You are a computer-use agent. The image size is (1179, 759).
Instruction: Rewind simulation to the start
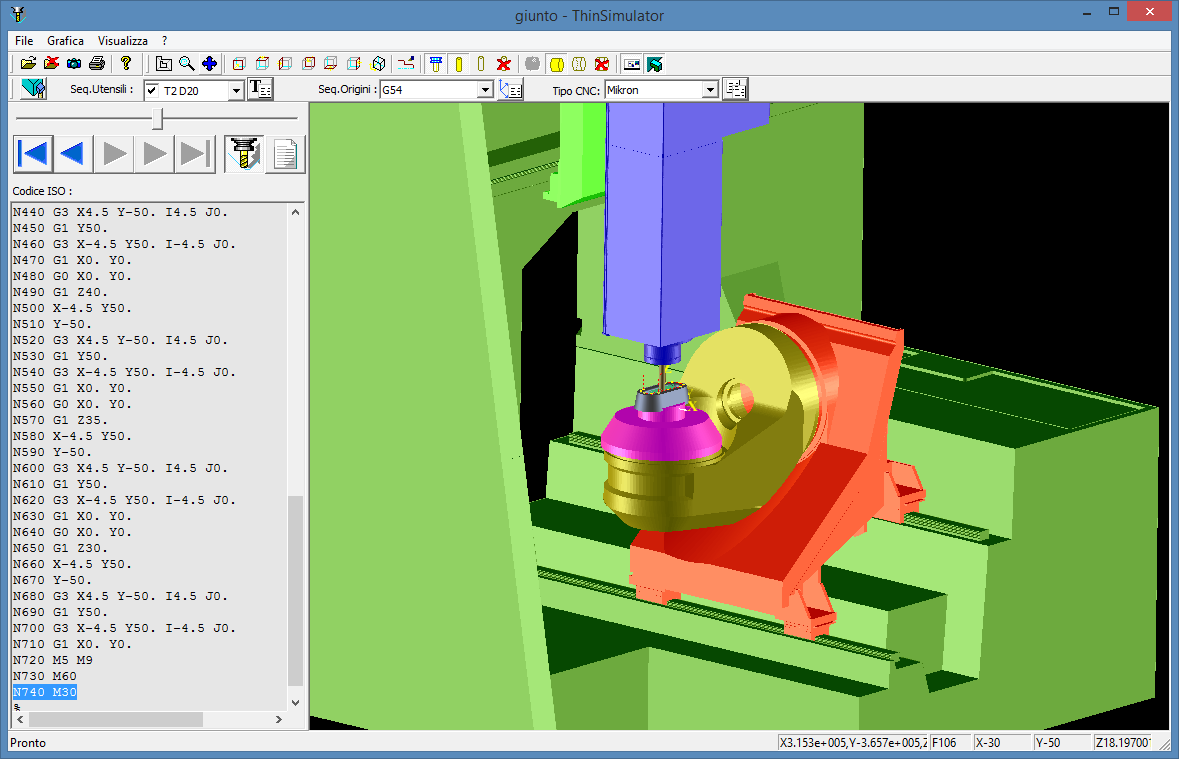pyautogui.click(x=33, y=154)
